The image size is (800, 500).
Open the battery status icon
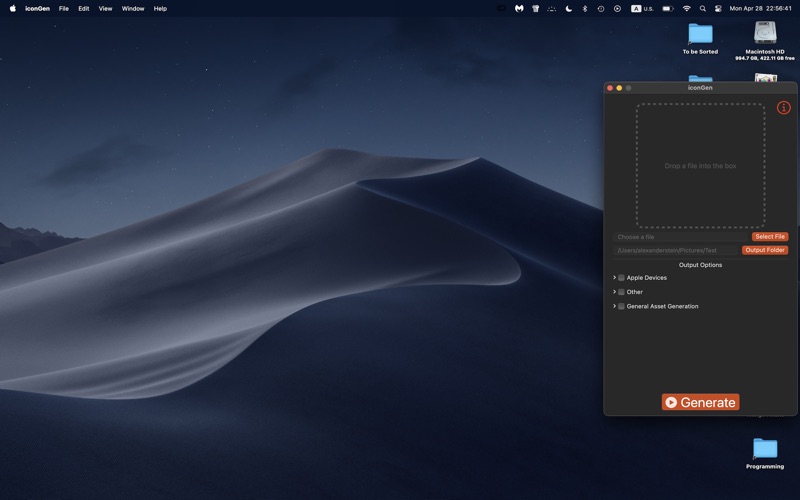[x=667, y=9]
